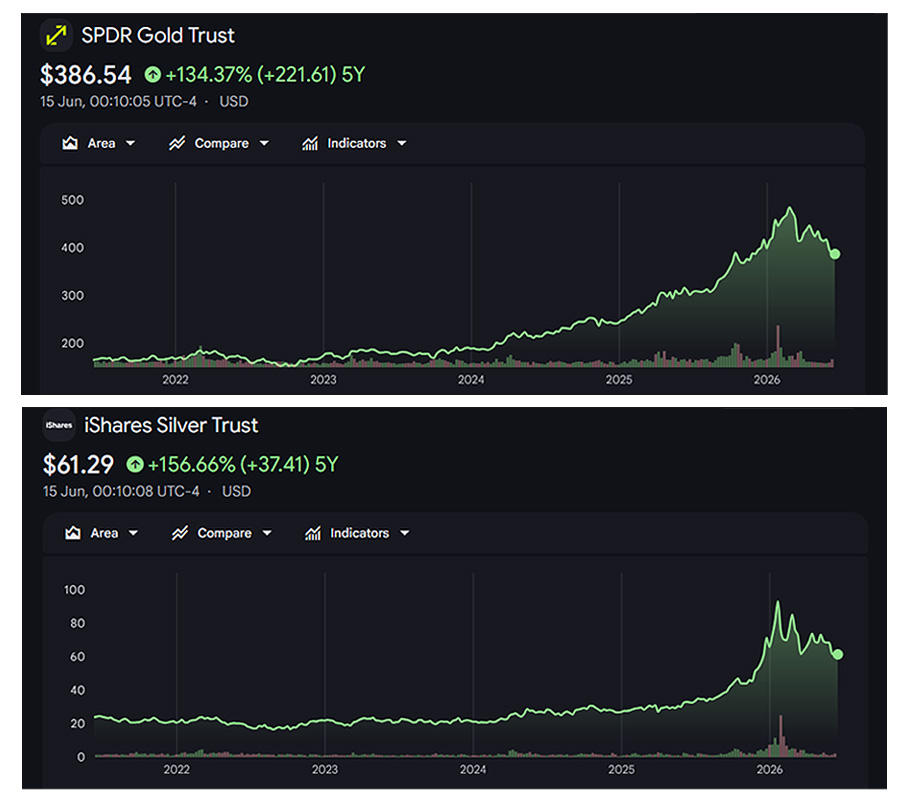Viewport: 908px width, 800px height.
Task: Select the Area label in gold chart toolbar
Action: 101,143
